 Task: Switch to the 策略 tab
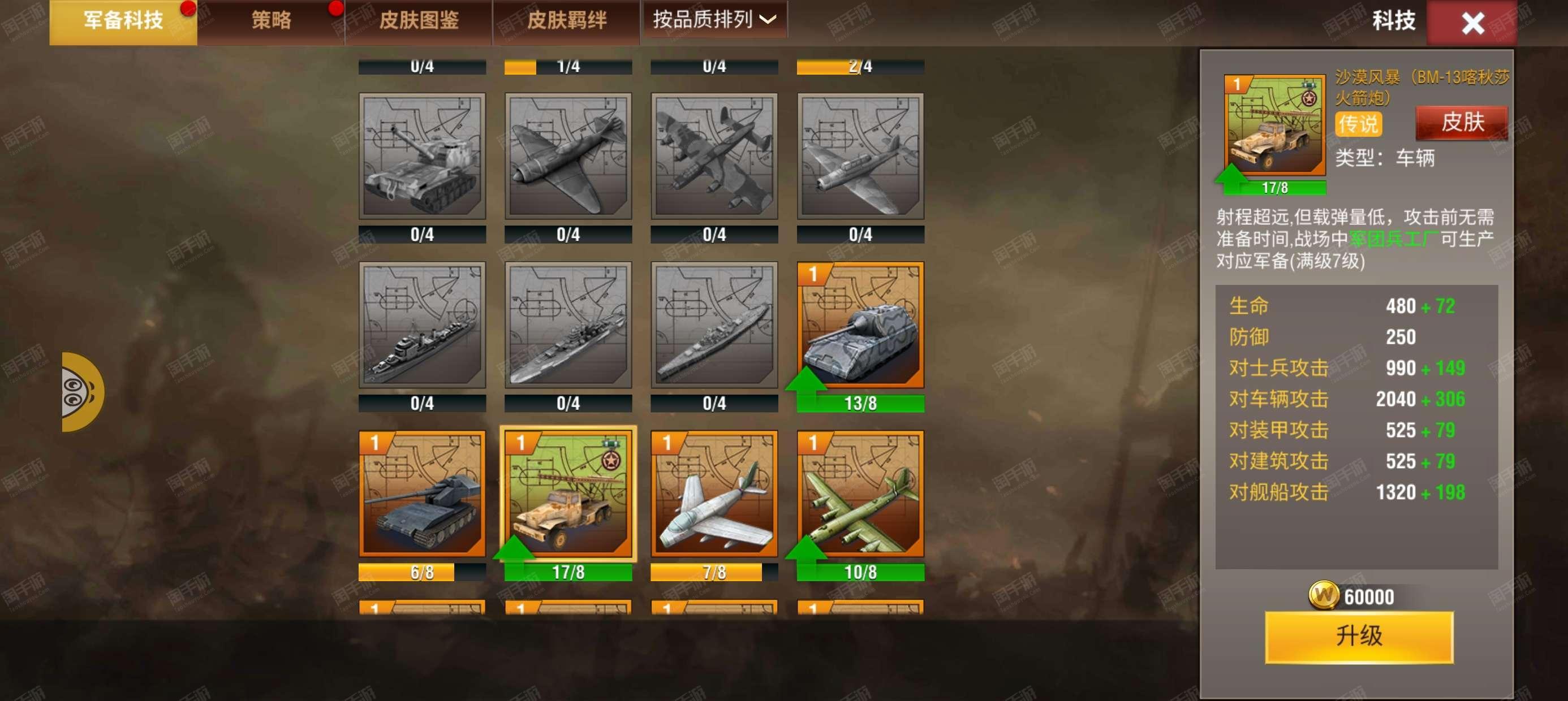(x=271, y=21)
